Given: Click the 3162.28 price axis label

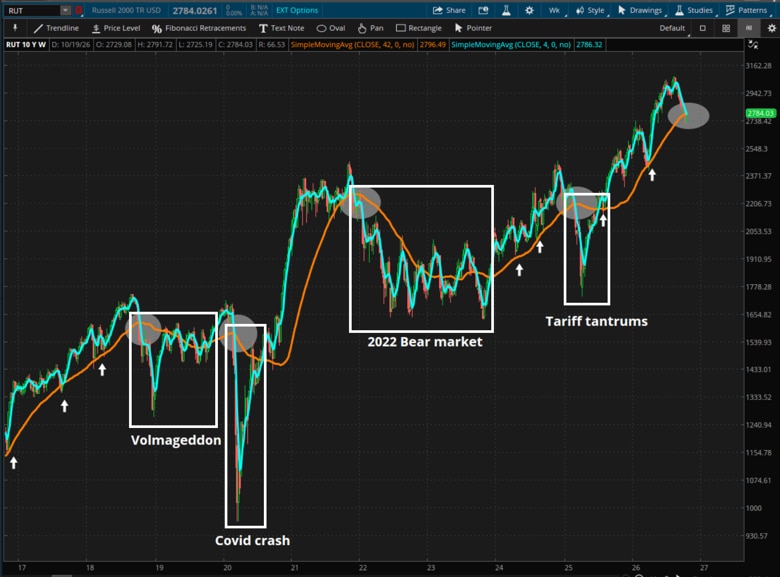Looking at the screenshot, I should (x=759, y=66).
